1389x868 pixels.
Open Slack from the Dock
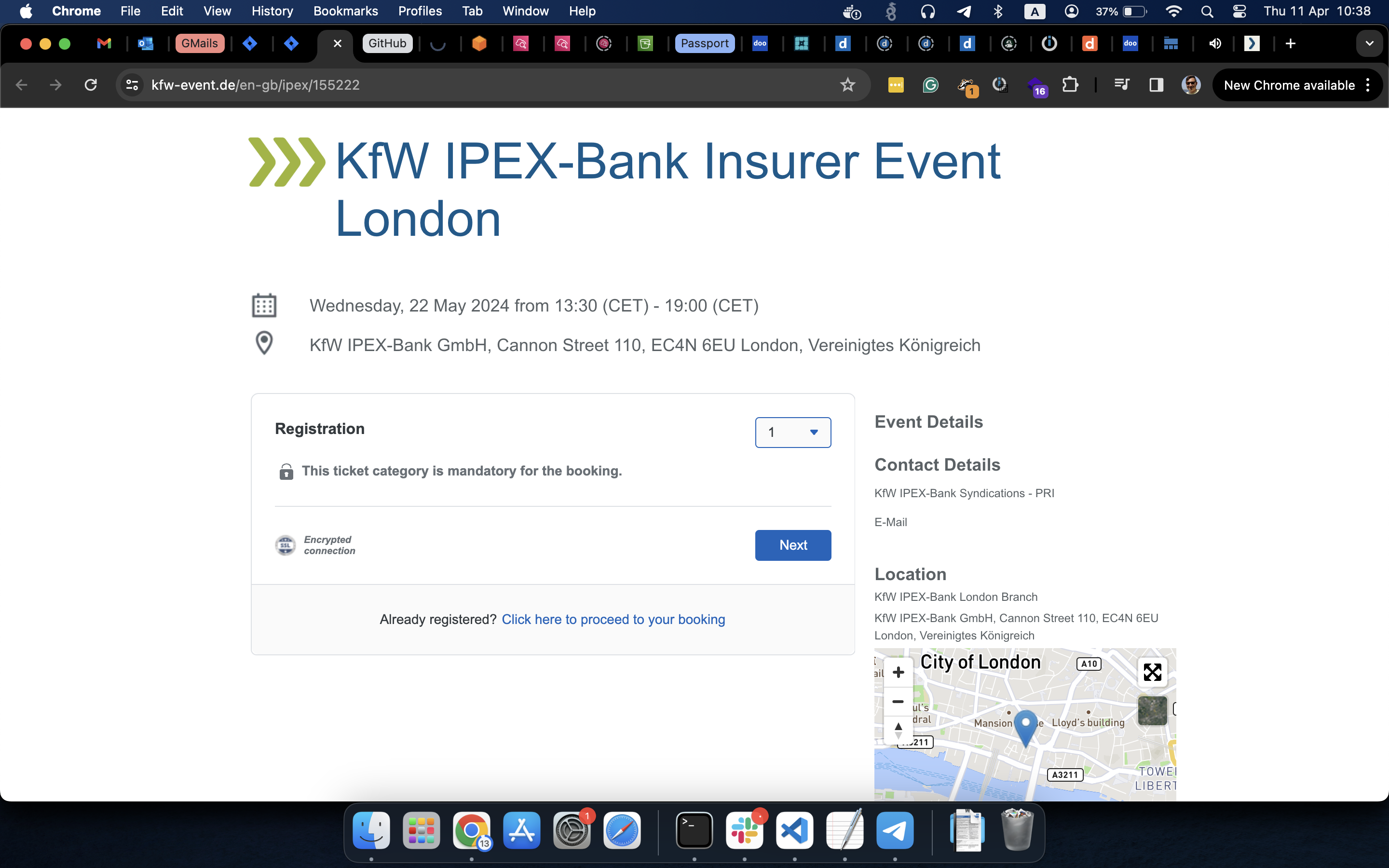point(745,830)
